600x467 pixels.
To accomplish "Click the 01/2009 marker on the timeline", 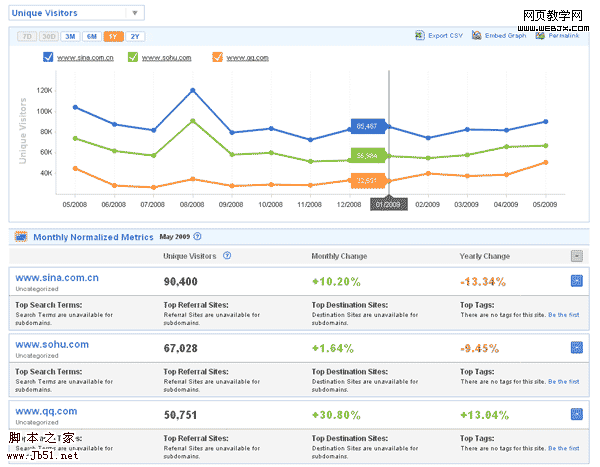I will pos(388,204).
